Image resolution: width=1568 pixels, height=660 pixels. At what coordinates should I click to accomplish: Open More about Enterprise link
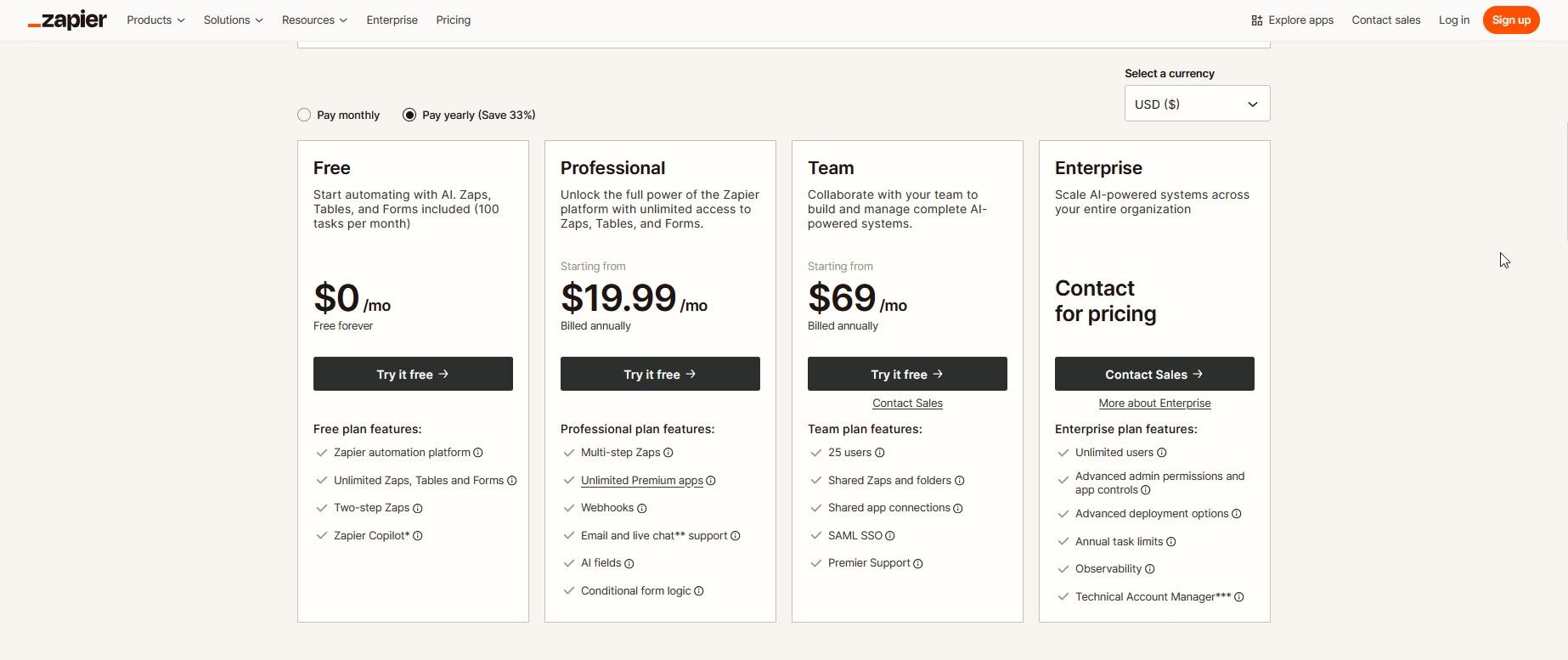(1154, 403)
